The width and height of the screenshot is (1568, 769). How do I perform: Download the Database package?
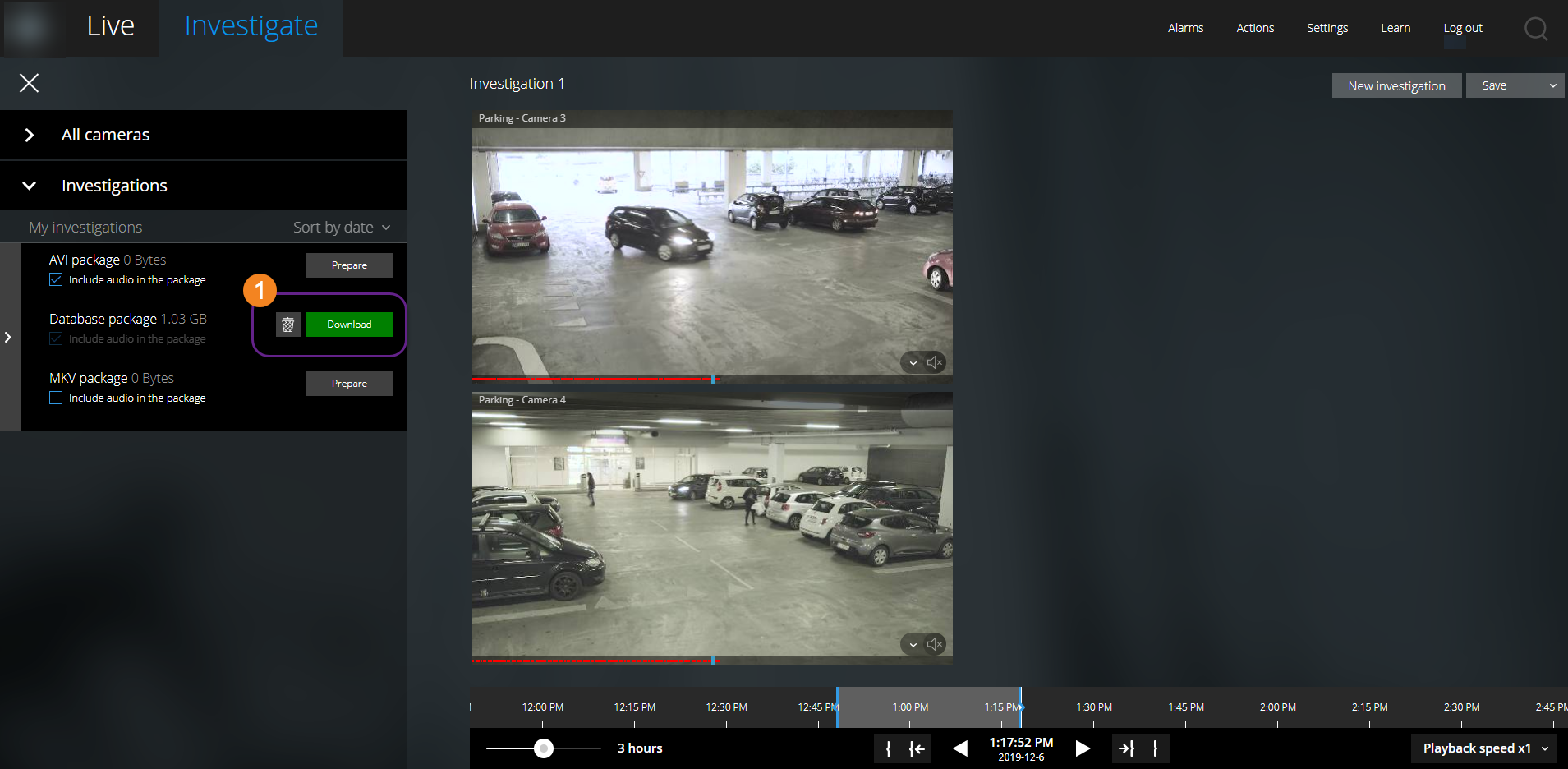[x=349, y=325]
